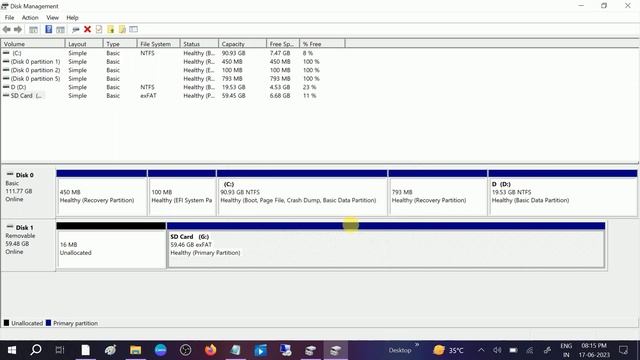Open the clock showing 08:15 PM
Screen dimensions: 640x360
coord(594,350)
